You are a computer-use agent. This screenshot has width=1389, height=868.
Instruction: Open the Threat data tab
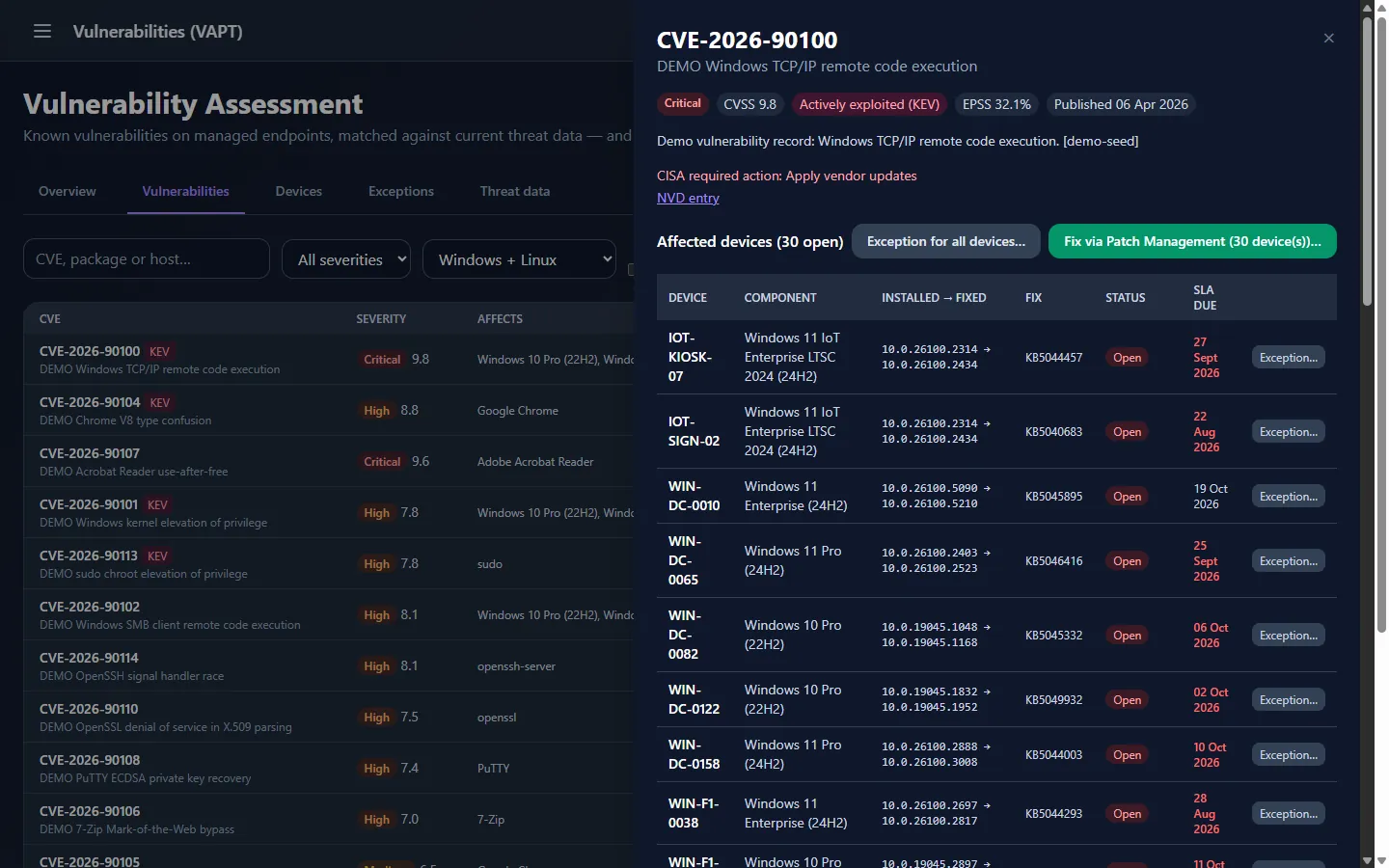pos(515,191)
